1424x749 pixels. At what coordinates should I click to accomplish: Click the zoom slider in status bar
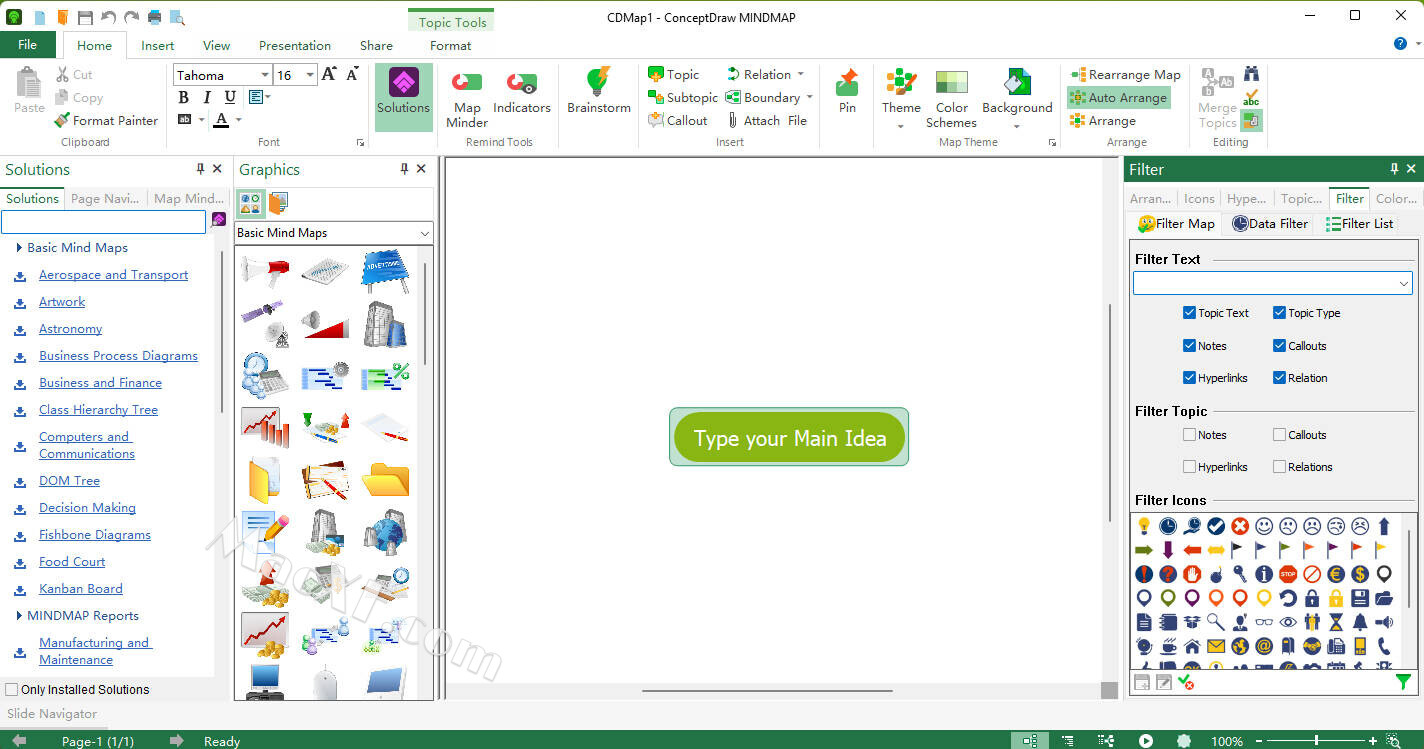1316,741
